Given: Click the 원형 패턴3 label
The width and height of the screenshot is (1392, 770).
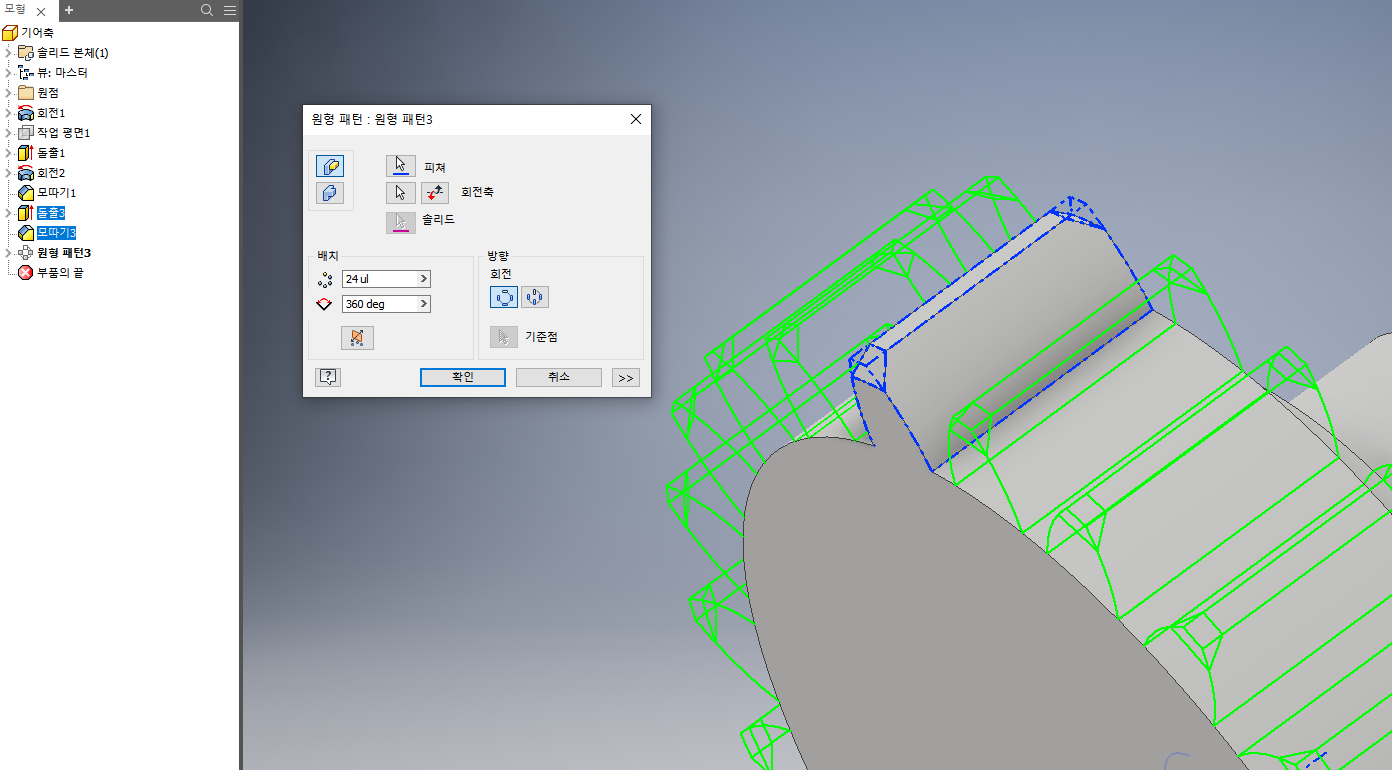Looking at the screenshot, I should point(64,253).
